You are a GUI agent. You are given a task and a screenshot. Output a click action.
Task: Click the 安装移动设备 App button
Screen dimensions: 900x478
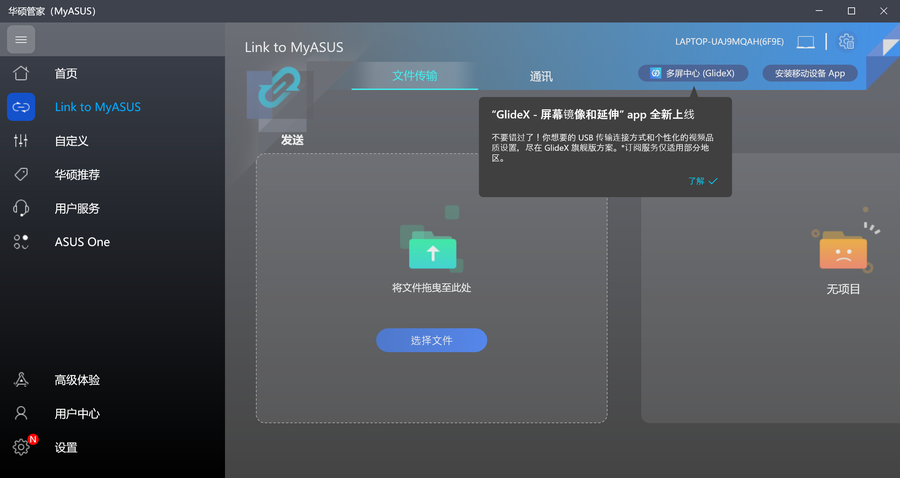point(809,73)
